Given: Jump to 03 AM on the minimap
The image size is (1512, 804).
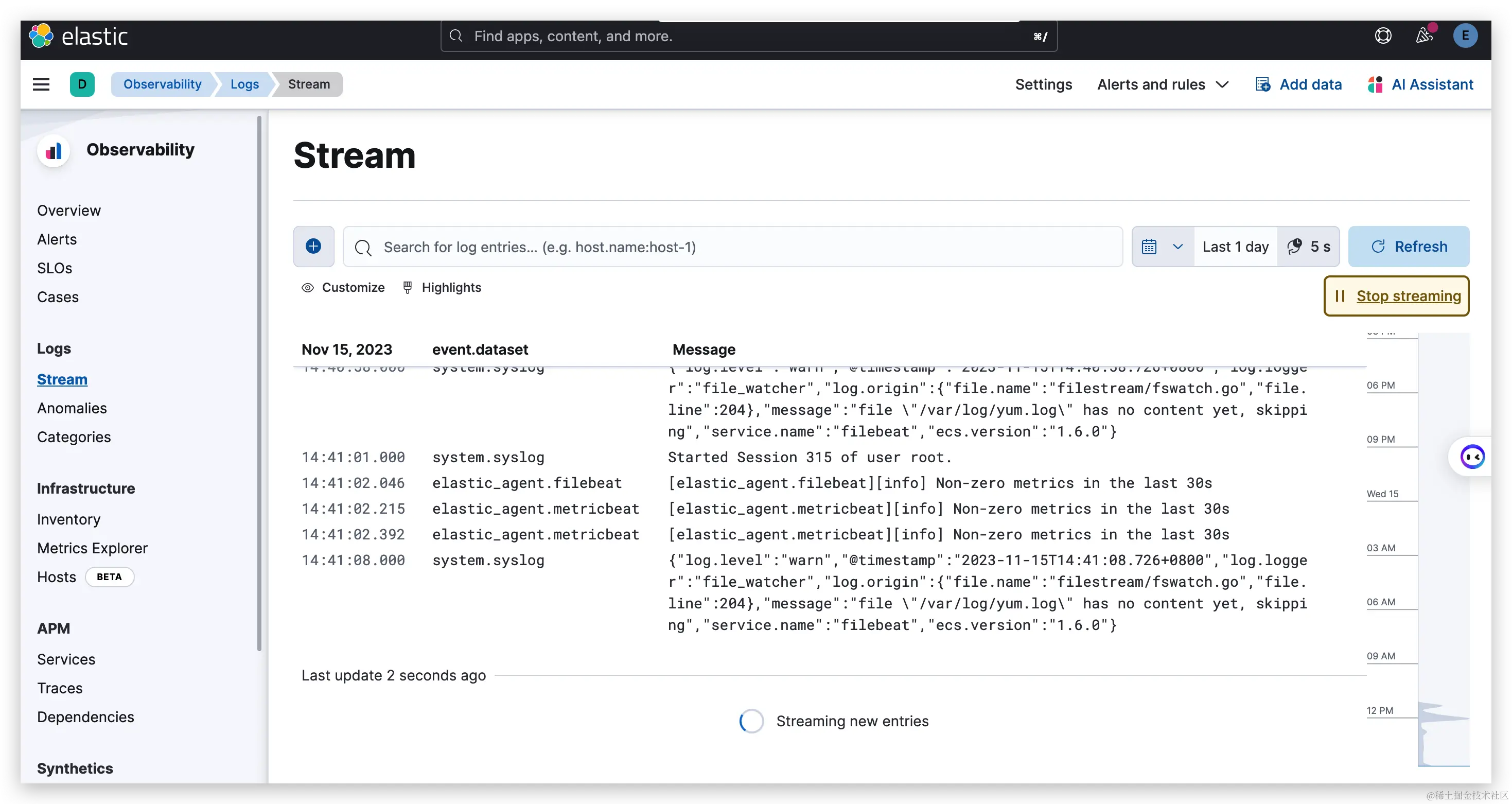Looking at the screenshot, I should [x=1381, y=548].
